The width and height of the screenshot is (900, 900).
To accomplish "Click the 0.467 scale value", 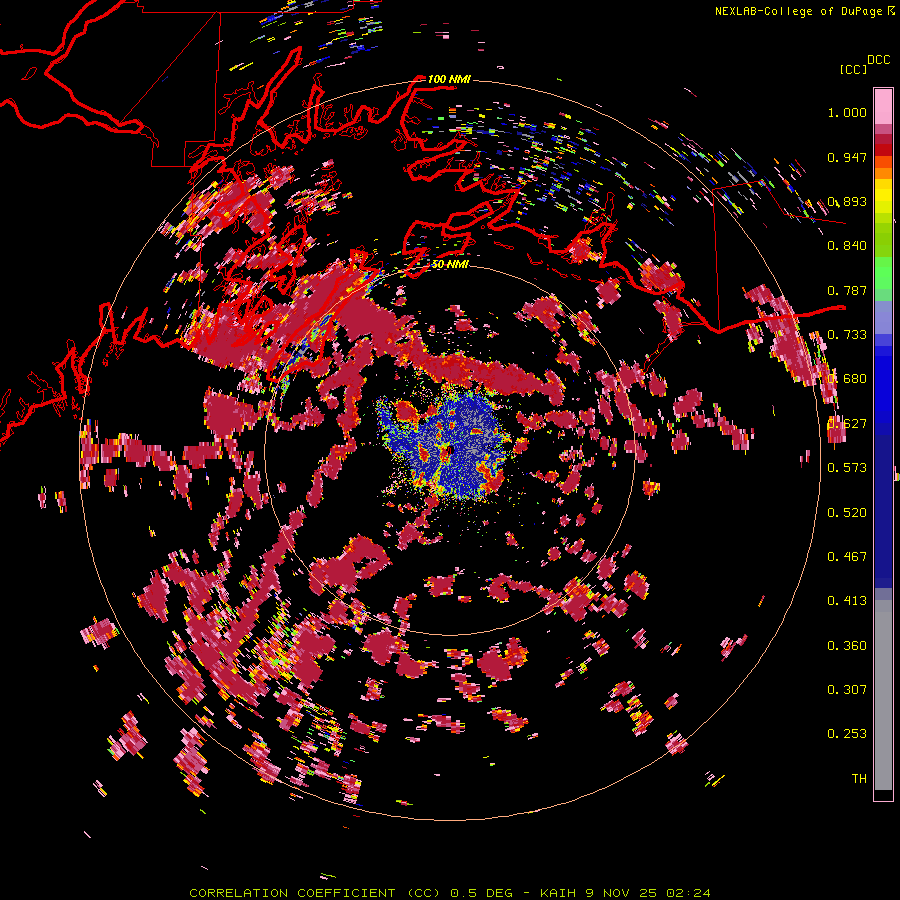I will (x=847, y=557).
